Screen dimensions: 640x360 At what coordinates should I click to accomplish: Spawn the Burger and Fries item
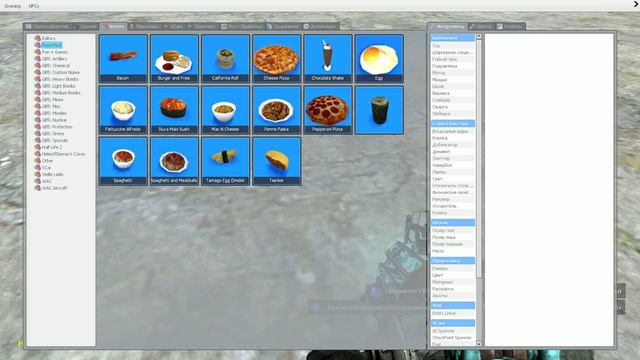click(x=174, y=59)
